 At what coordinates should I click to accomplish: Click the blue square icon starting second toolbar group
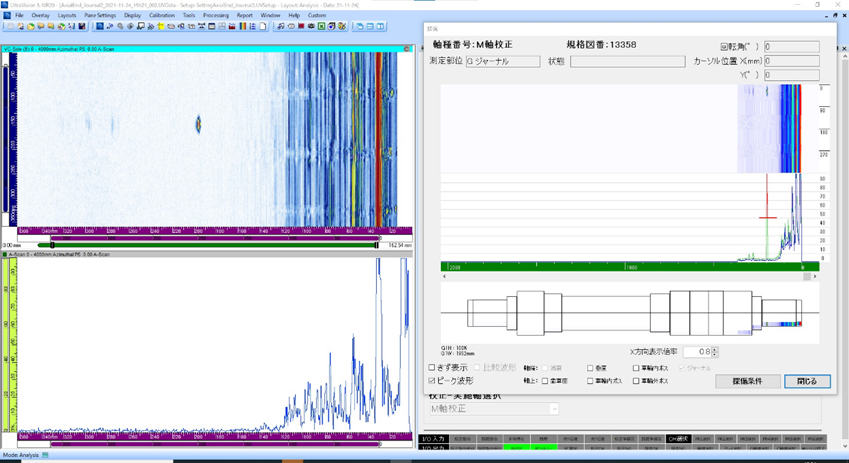(x=99, y=26)
